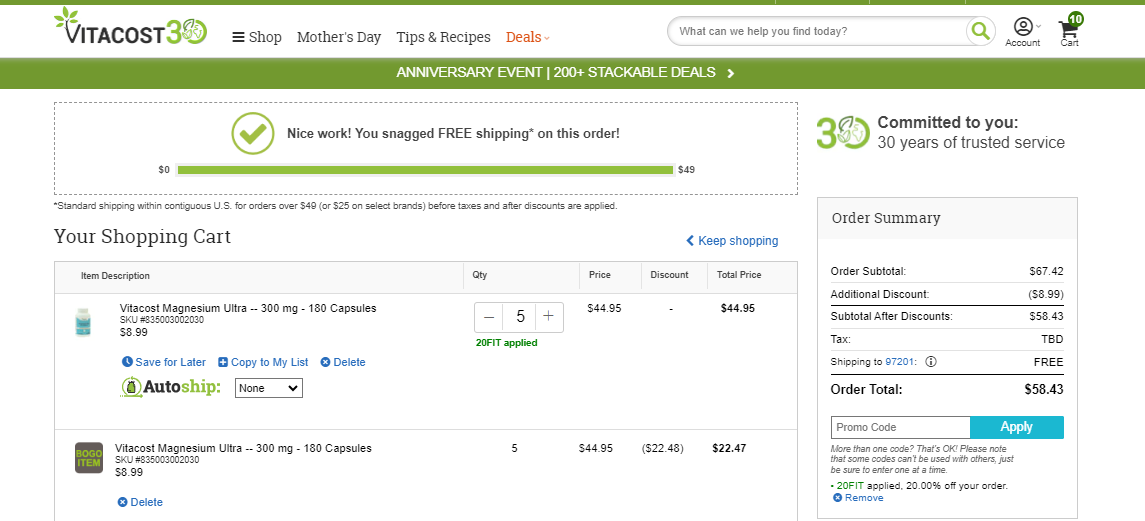This screenshot has height=521, width=1145.
Task: Open the shopping cart icon
Action: coord(1070,30)
